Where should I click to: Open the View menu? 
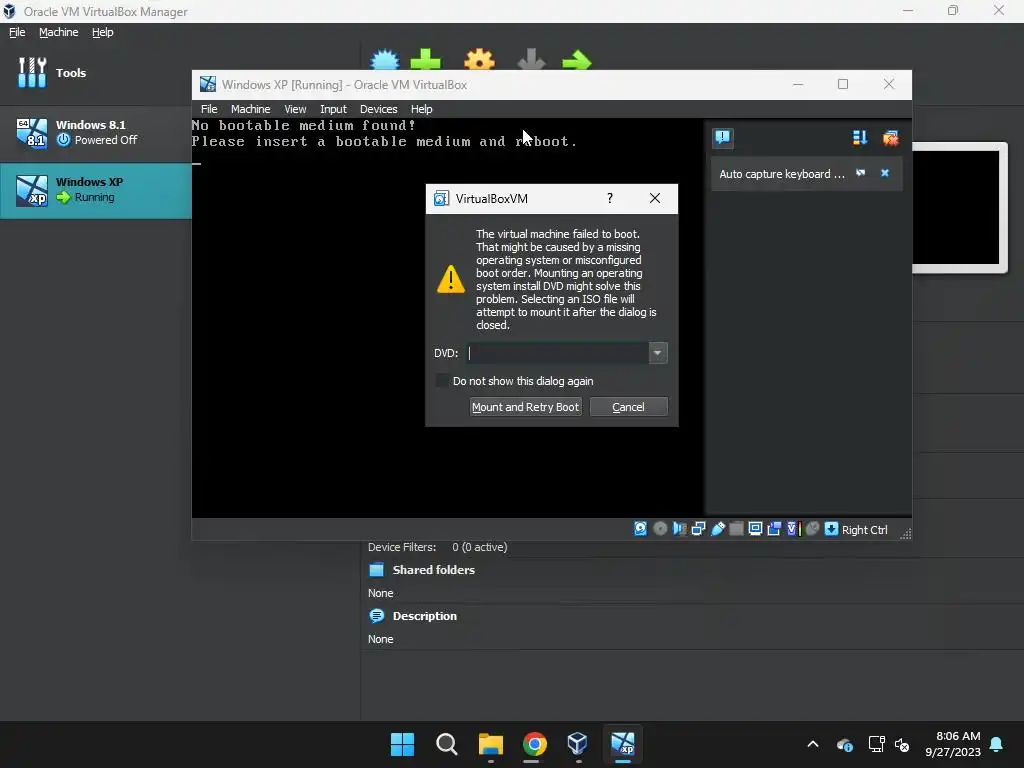point(295,109)
